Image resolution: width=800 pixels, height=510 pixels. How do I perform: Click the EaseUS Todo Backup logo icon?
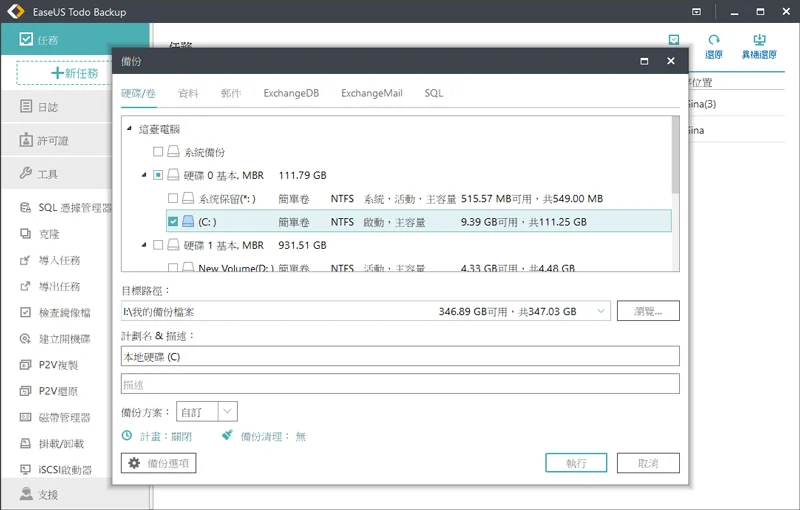[x=16, y=11]
